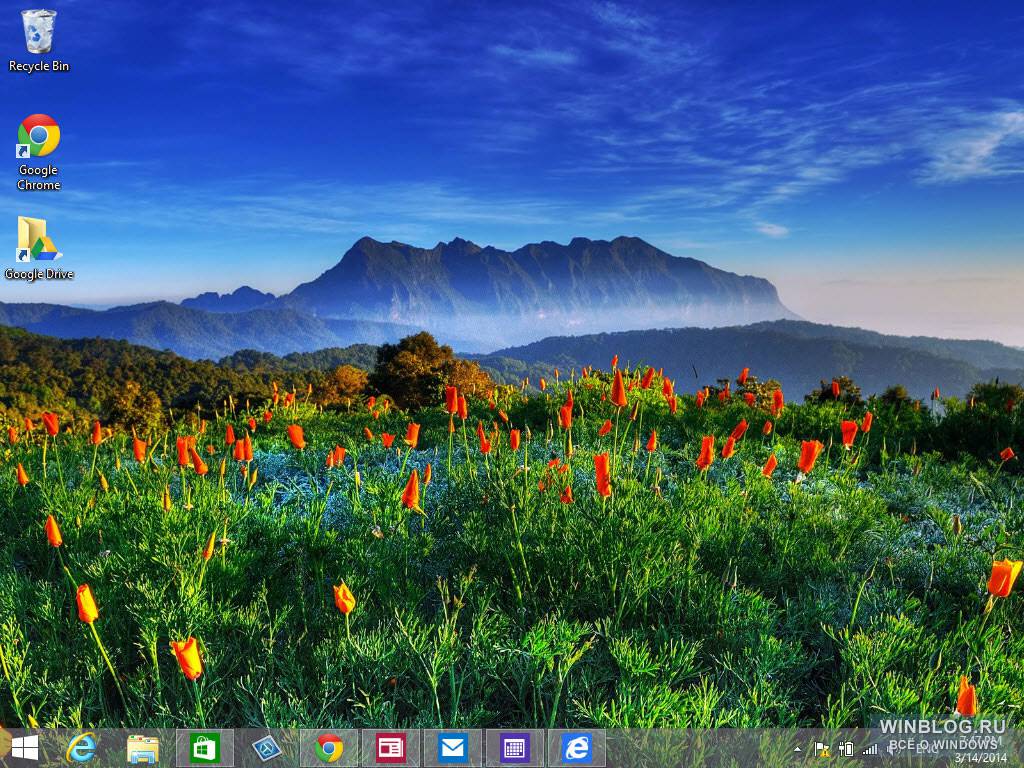Show hidden system tray icons
This screenshot has width=1024, height=768.
[x=797, y=750]
